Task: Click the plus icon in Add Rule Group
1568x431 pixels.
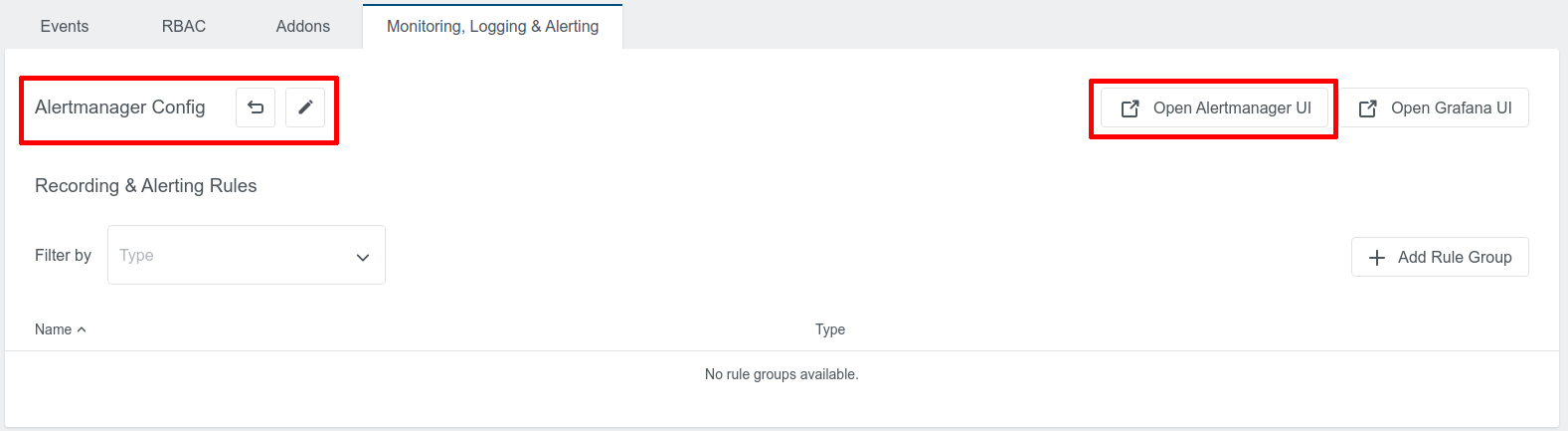Action: tap(1377, 258)
